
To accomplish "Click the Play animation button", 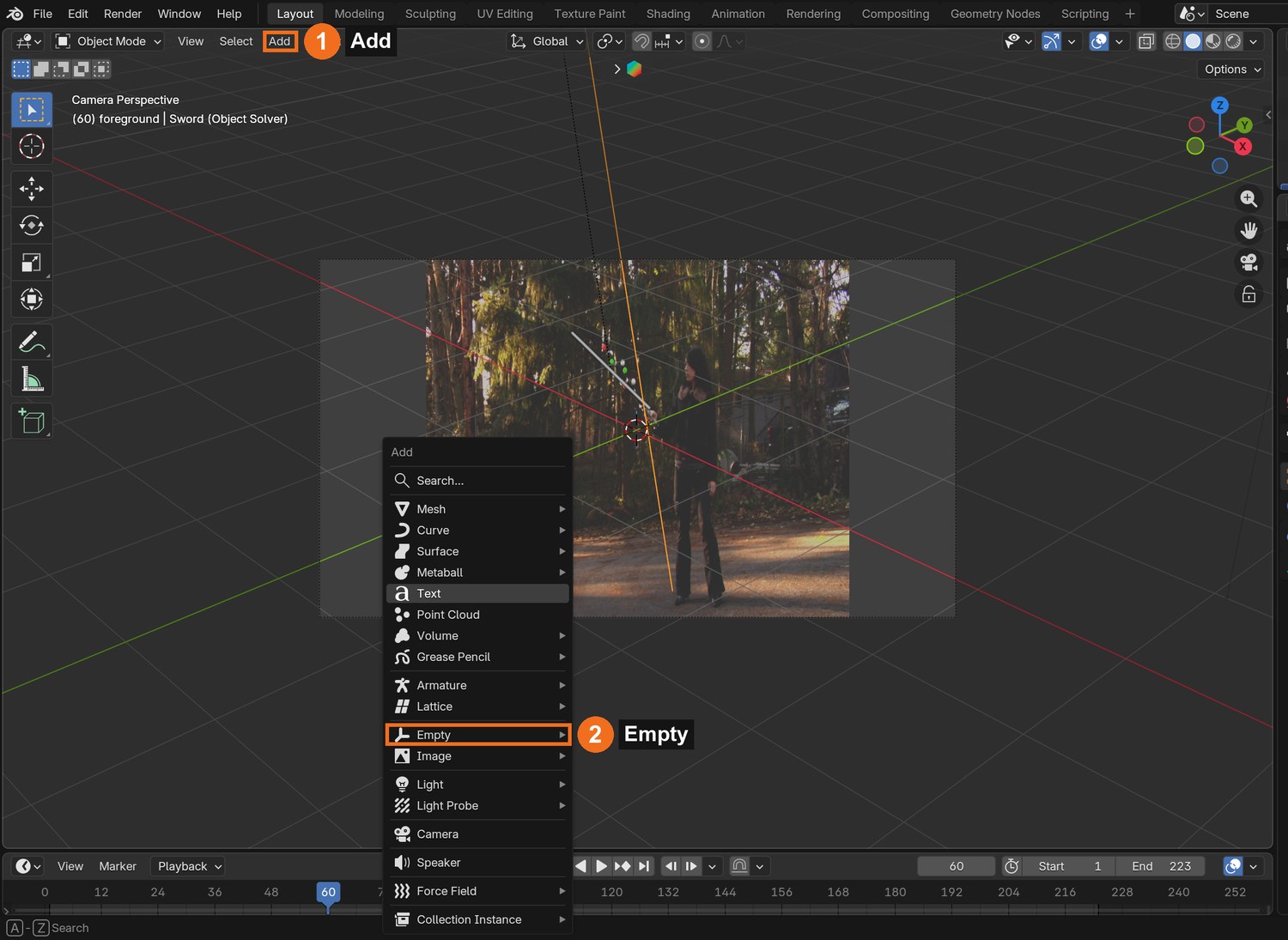I will click(601, 866).
